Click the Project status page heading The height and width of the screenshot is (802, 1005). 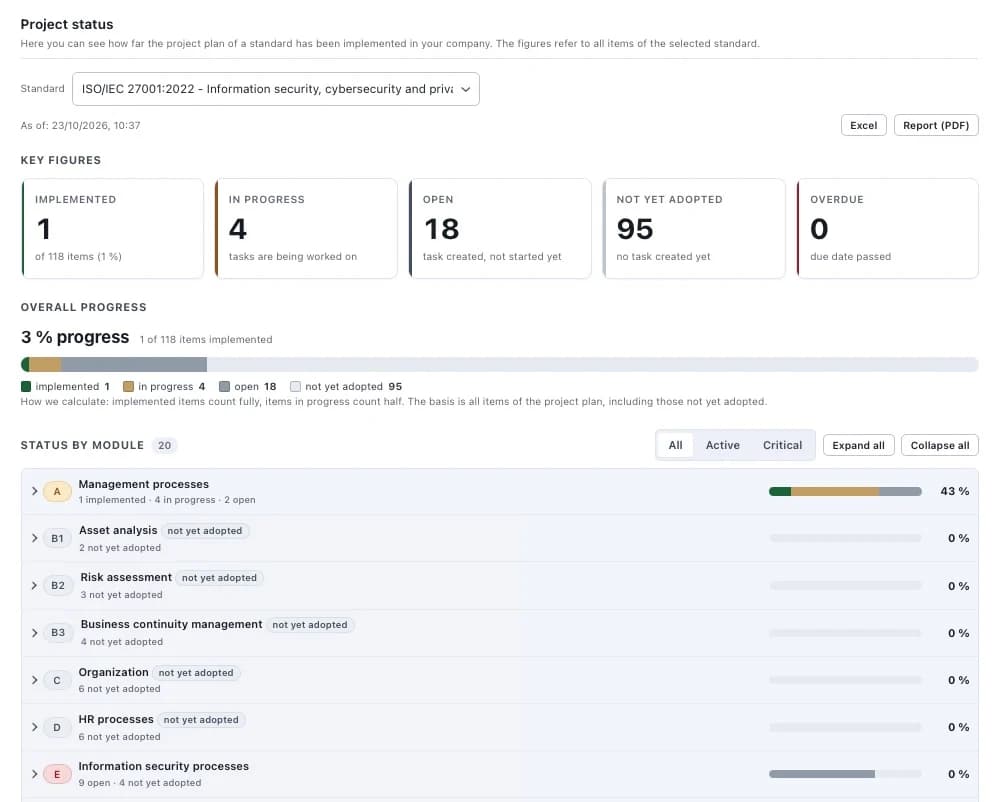click(67, 24)
